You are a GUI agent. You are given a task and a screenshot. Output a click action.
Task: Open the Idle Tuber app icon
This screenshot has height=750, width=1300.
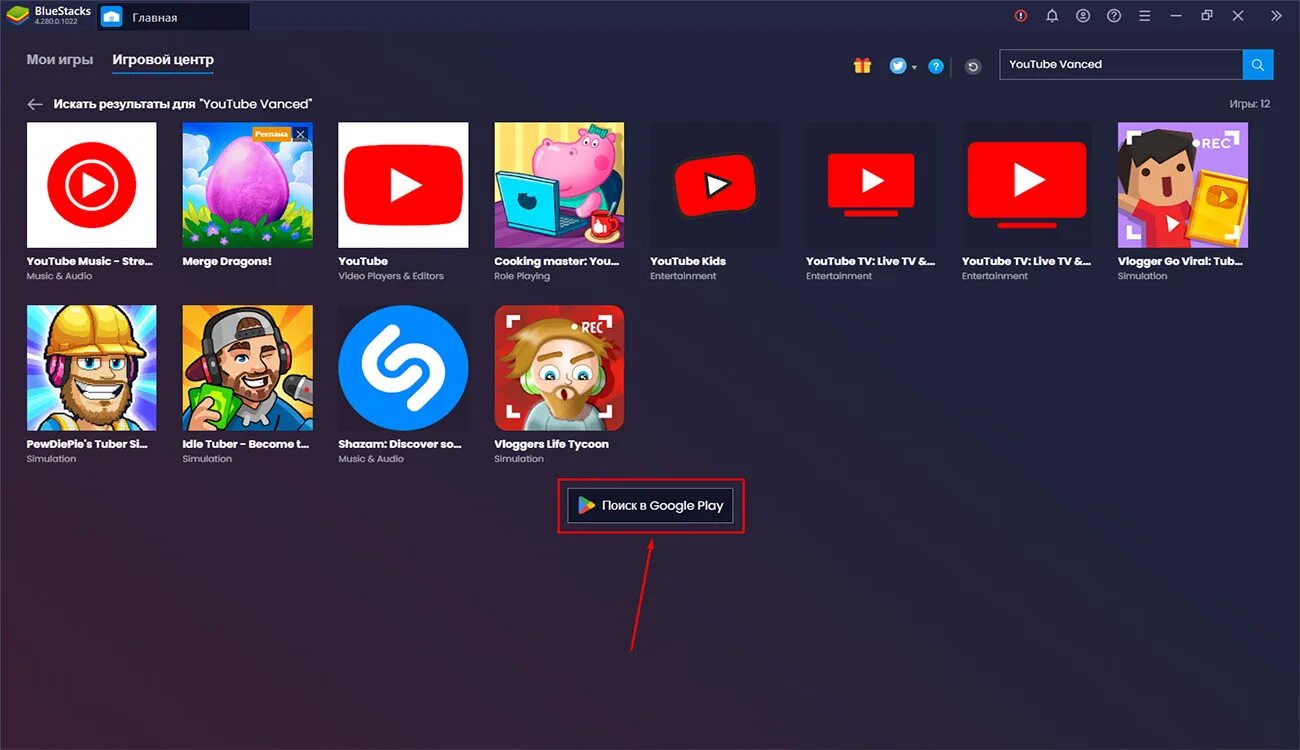(247, 368)
